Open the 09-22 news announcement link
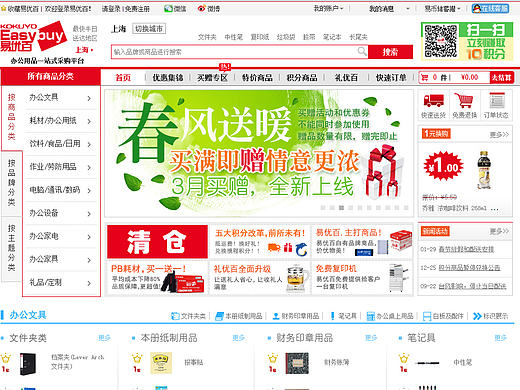520x390 pixels. (472, 286)
